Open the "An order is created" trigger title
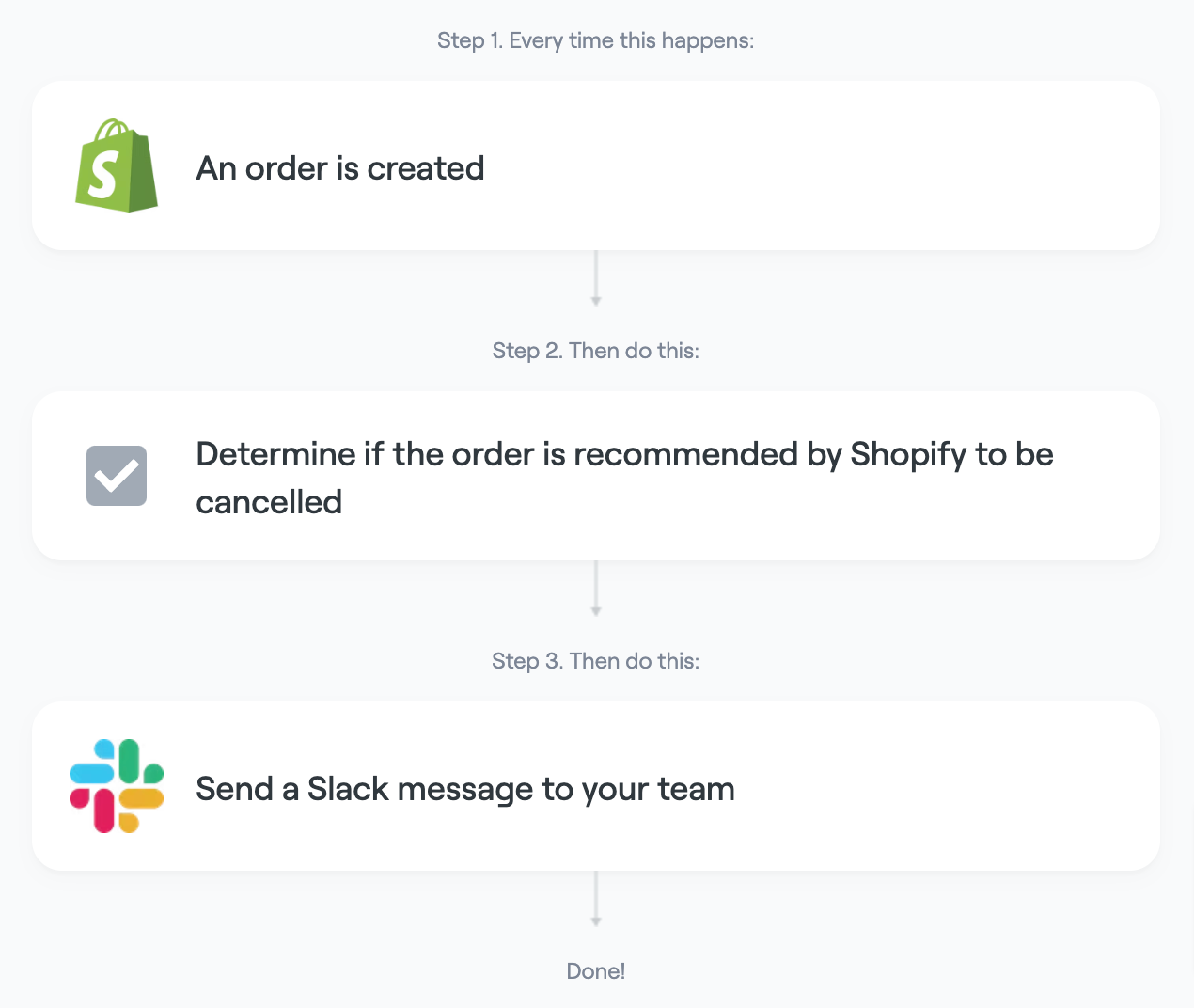Image resolution: width=1194 pixels, height=1008 pixels. [340, 168]
